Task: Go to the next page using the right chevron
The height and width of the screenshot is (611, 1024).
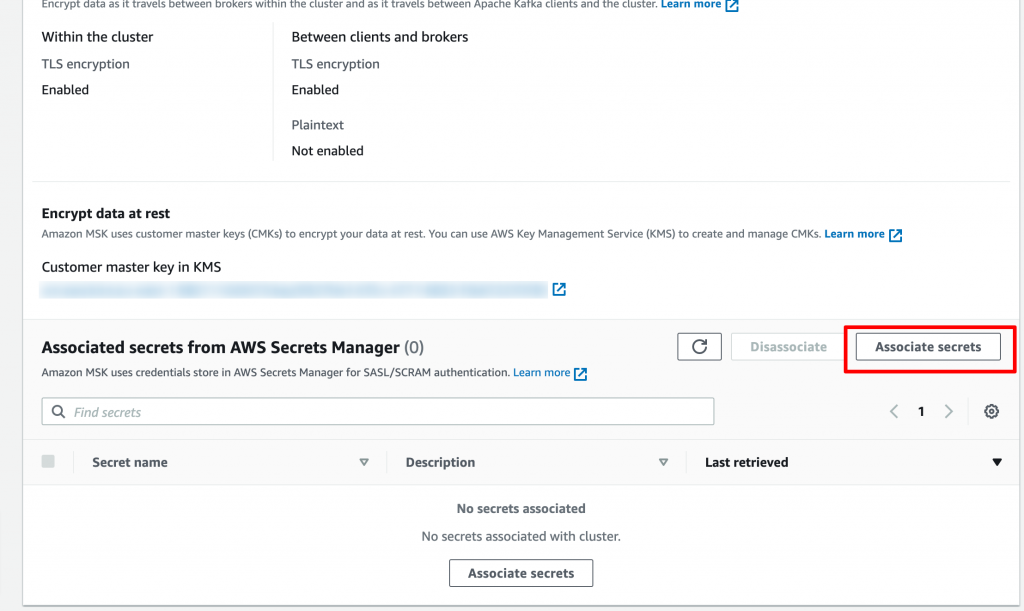Action: pyautogui.click(x=948, y=411)
